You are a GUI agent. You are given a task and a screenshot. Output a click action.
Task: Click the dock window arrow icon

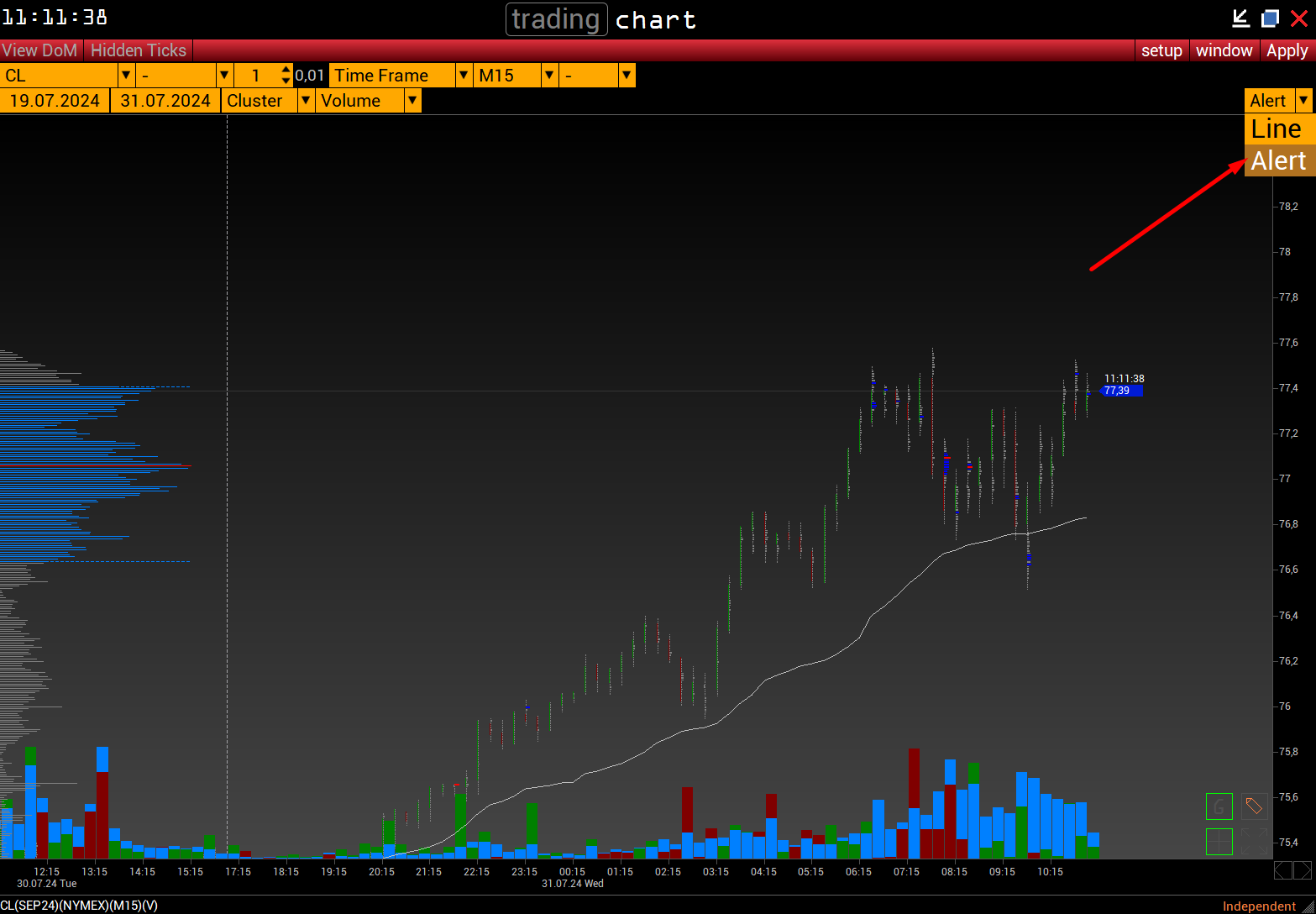[x=1240, y=18]
